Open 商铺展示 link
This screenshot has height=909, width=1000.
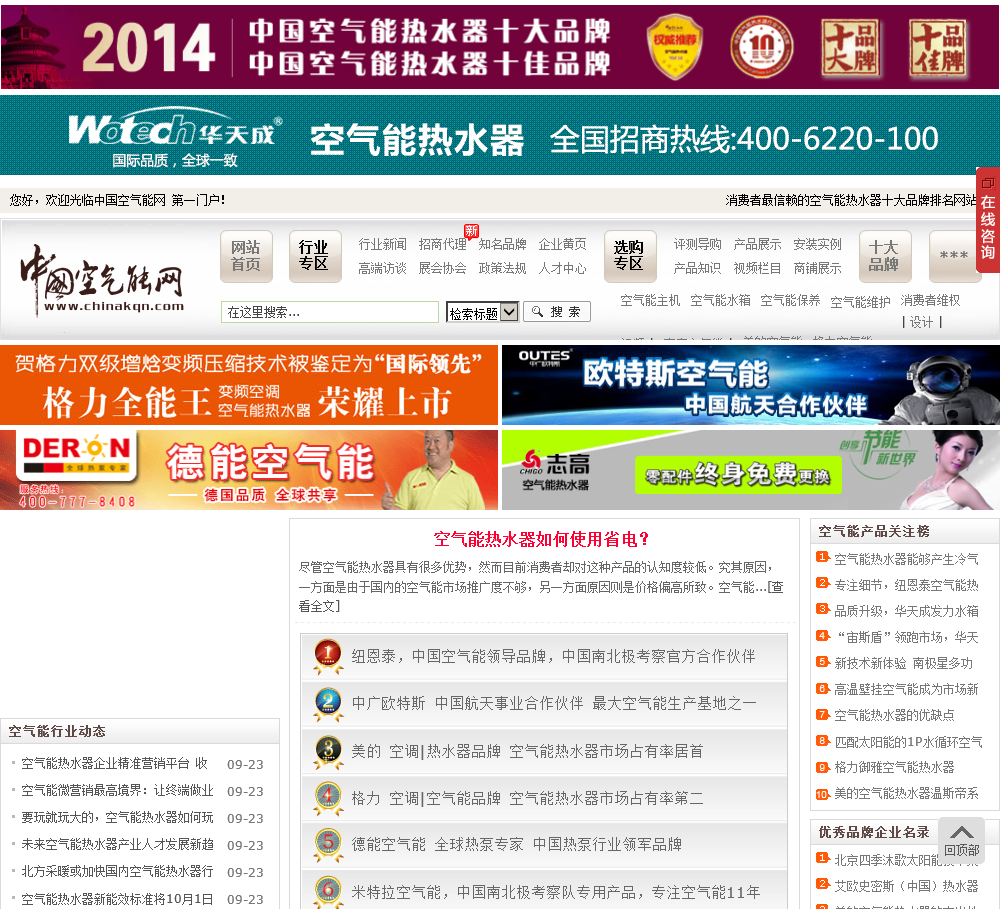(818, 269)
